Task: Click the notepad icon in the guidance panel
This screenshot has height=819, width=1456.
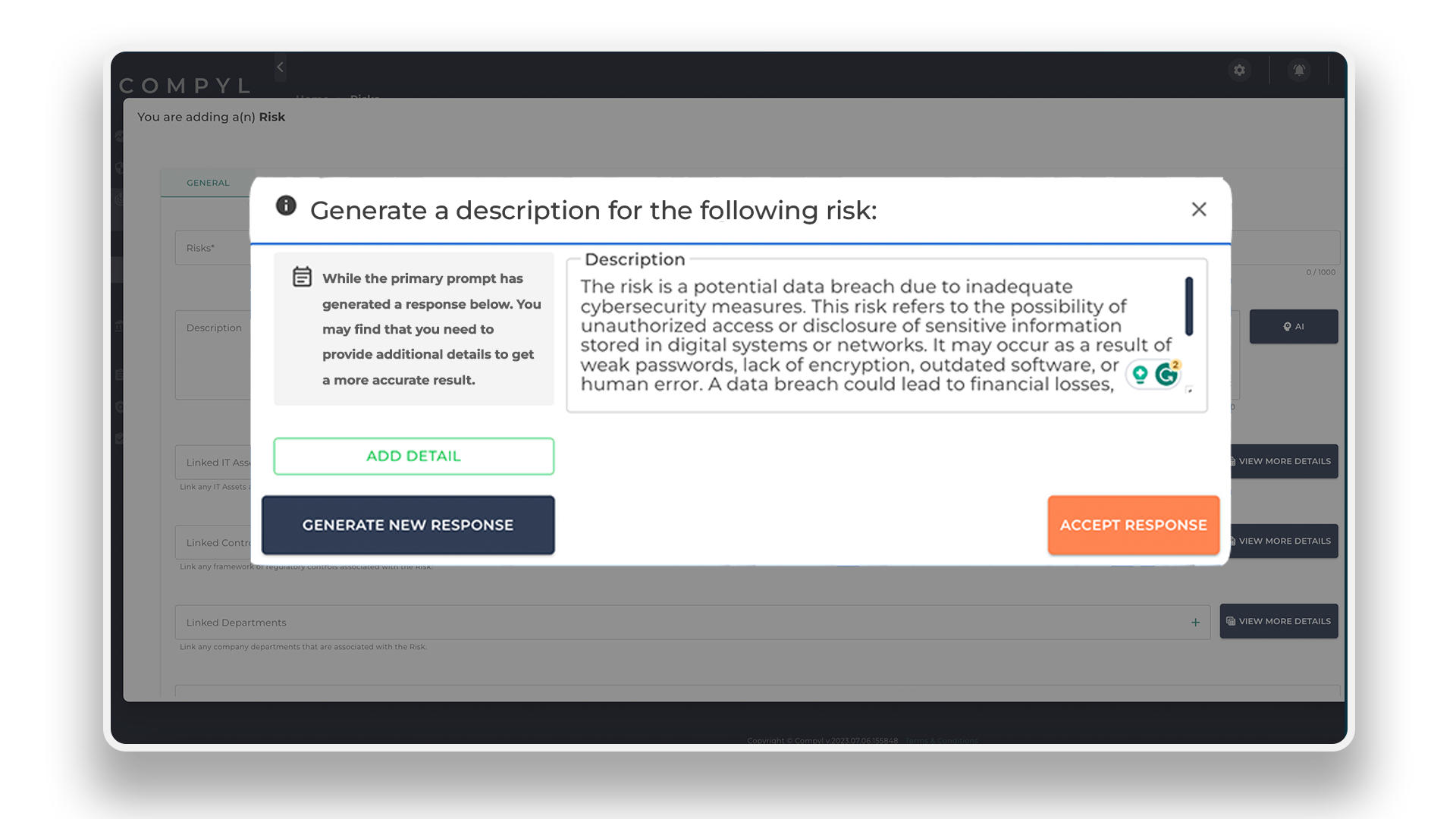Action: [302, 278]
